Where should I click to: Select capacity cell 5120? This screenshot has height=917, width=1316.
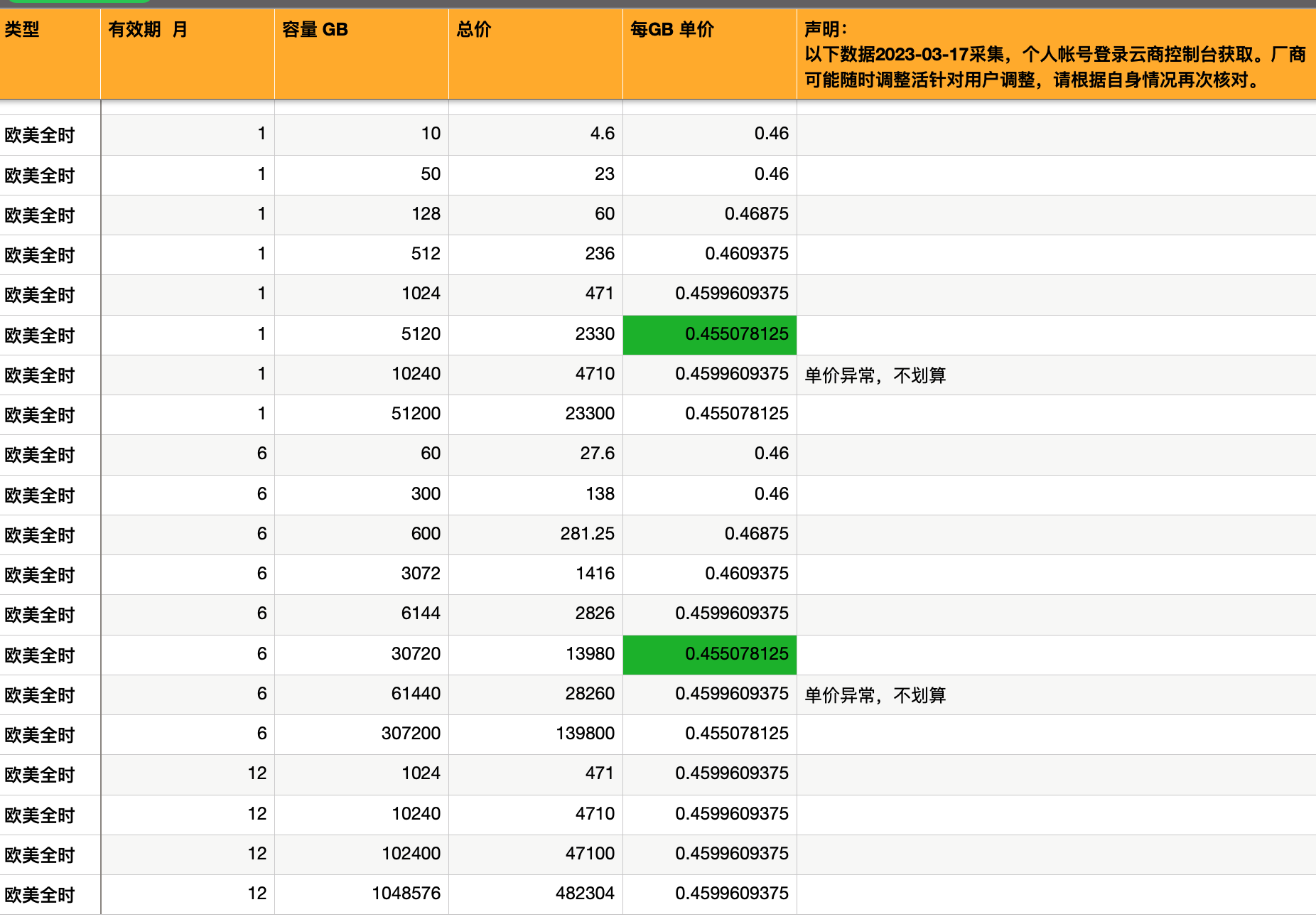point(362,335)
